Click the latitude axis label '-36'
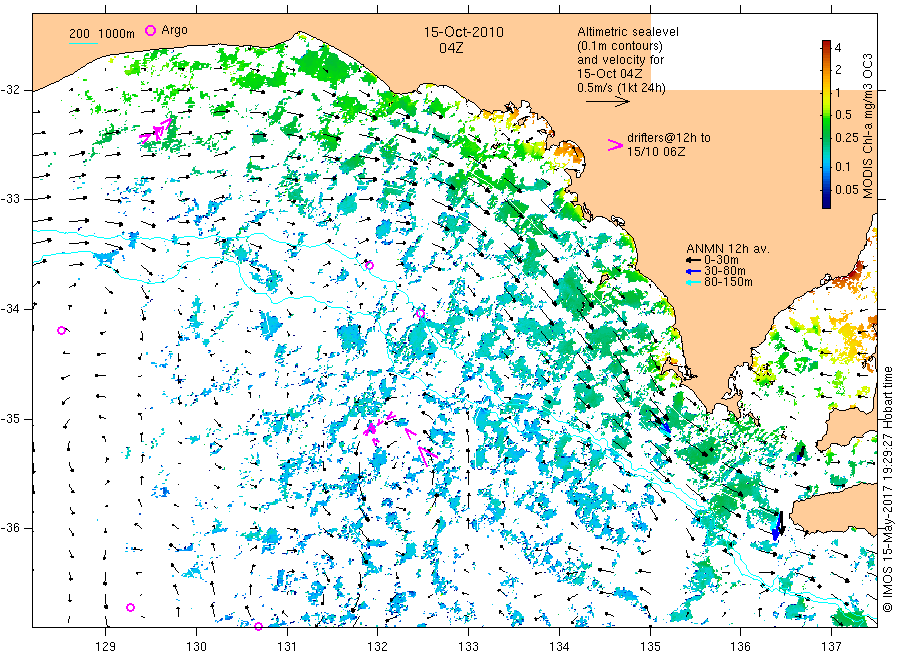 [x=10, y=528]
